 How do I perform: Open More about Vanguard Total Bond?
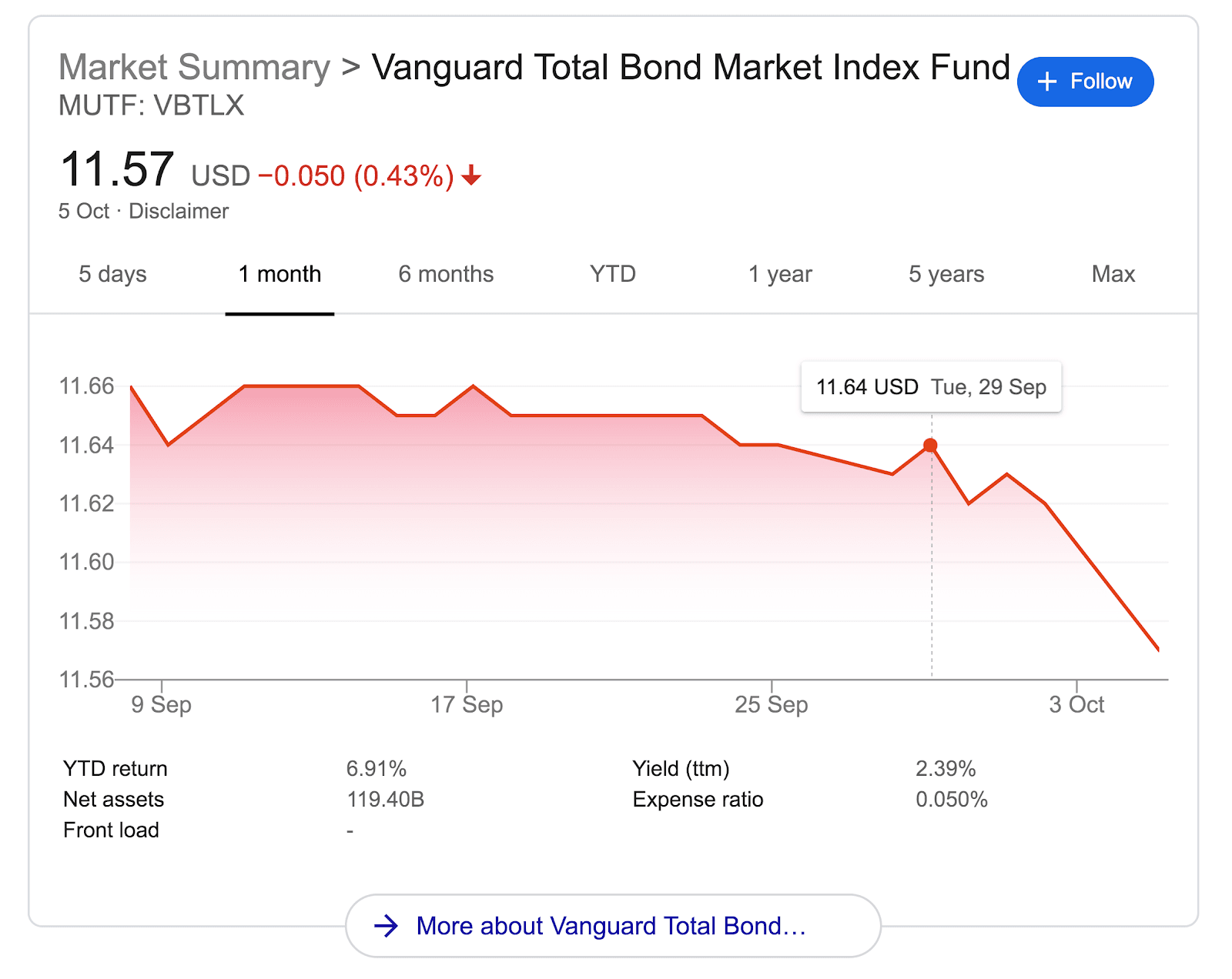point(613,926)
